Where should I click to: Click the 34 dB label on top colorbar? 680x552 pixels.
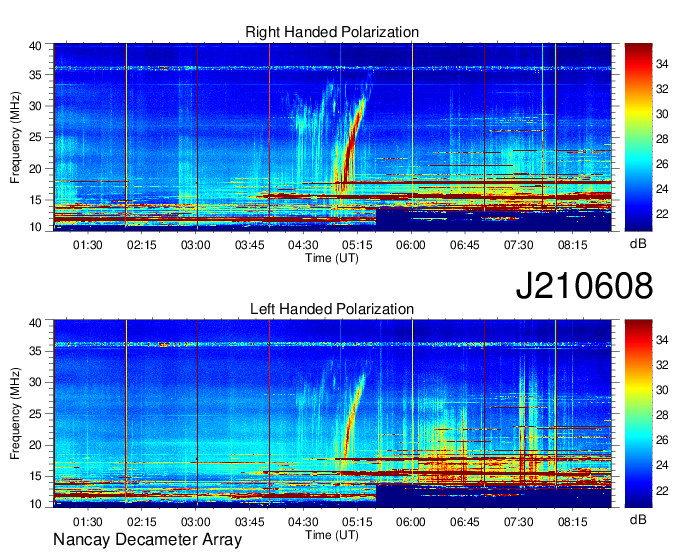(x=662, y=64)
